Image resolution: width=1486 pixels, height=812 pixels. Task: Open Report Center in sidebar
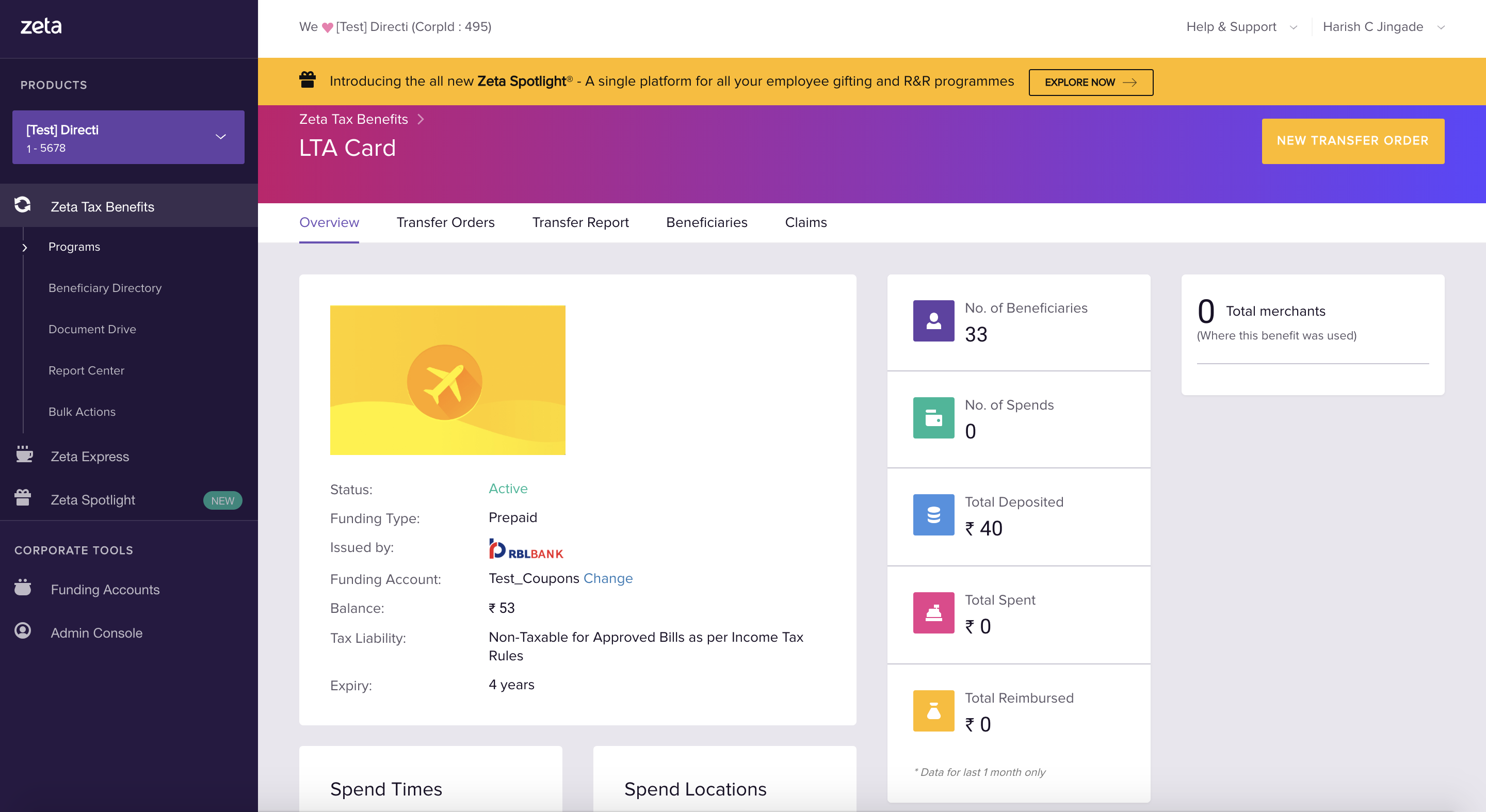pyautogui.click(x=87, y=370)
